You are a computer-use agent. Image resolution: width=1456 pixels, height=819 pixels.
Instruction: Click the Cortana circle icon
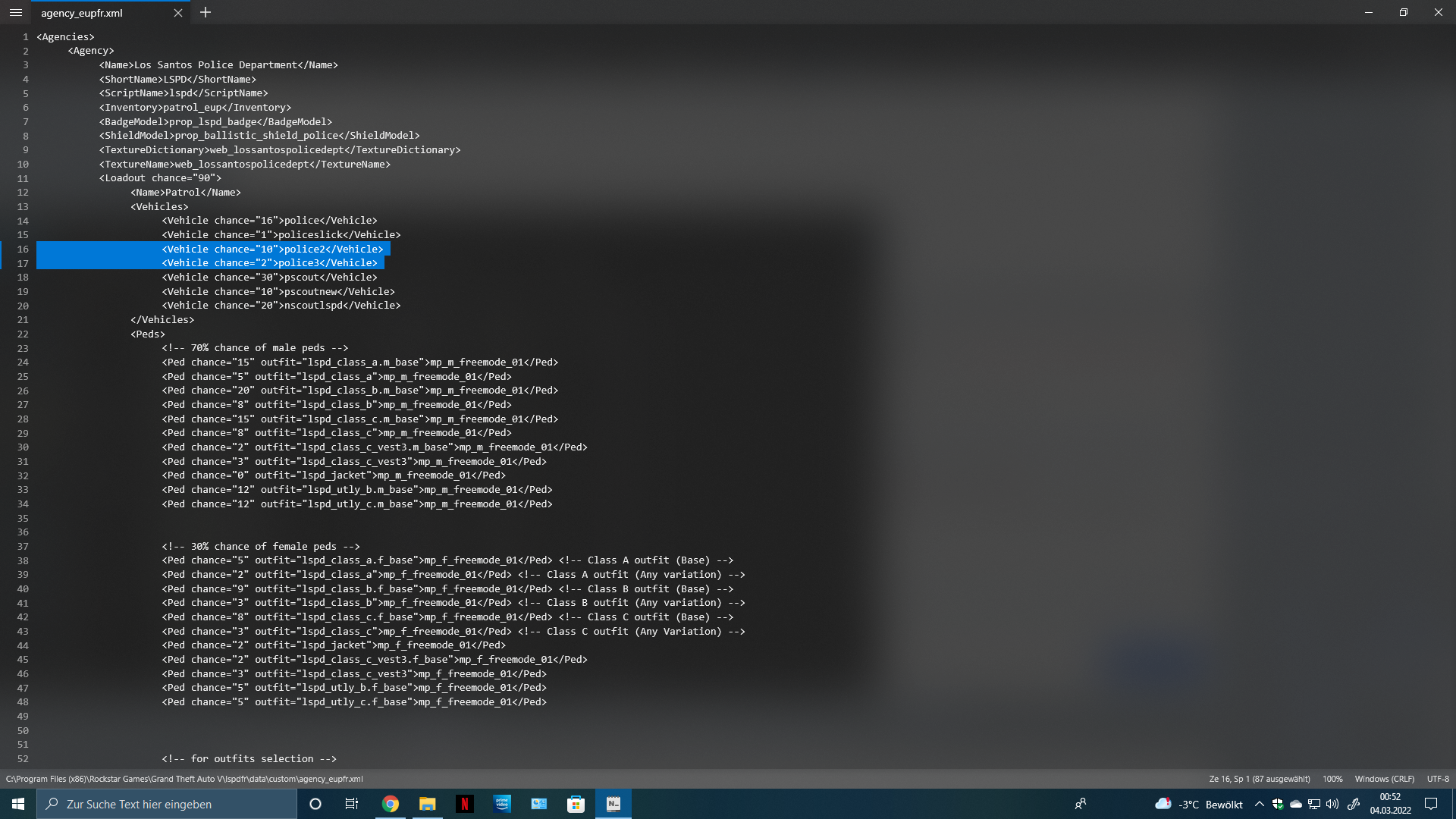pos(315,804)
